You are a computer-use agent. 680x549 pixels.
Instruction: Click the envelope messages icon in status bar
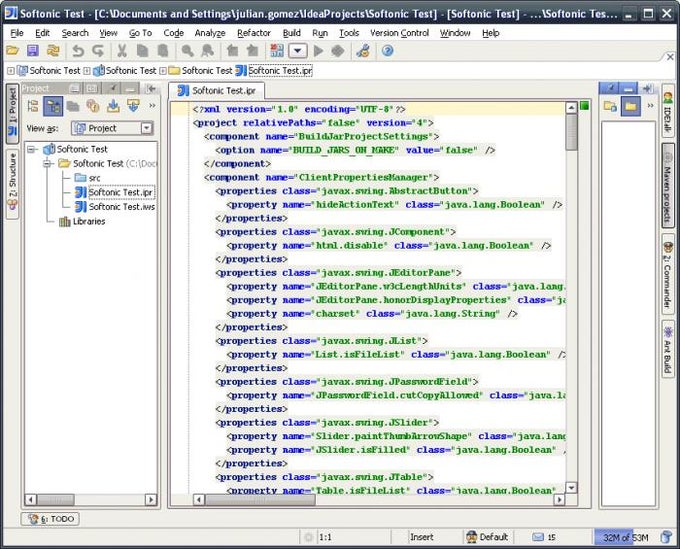(538, 537)
